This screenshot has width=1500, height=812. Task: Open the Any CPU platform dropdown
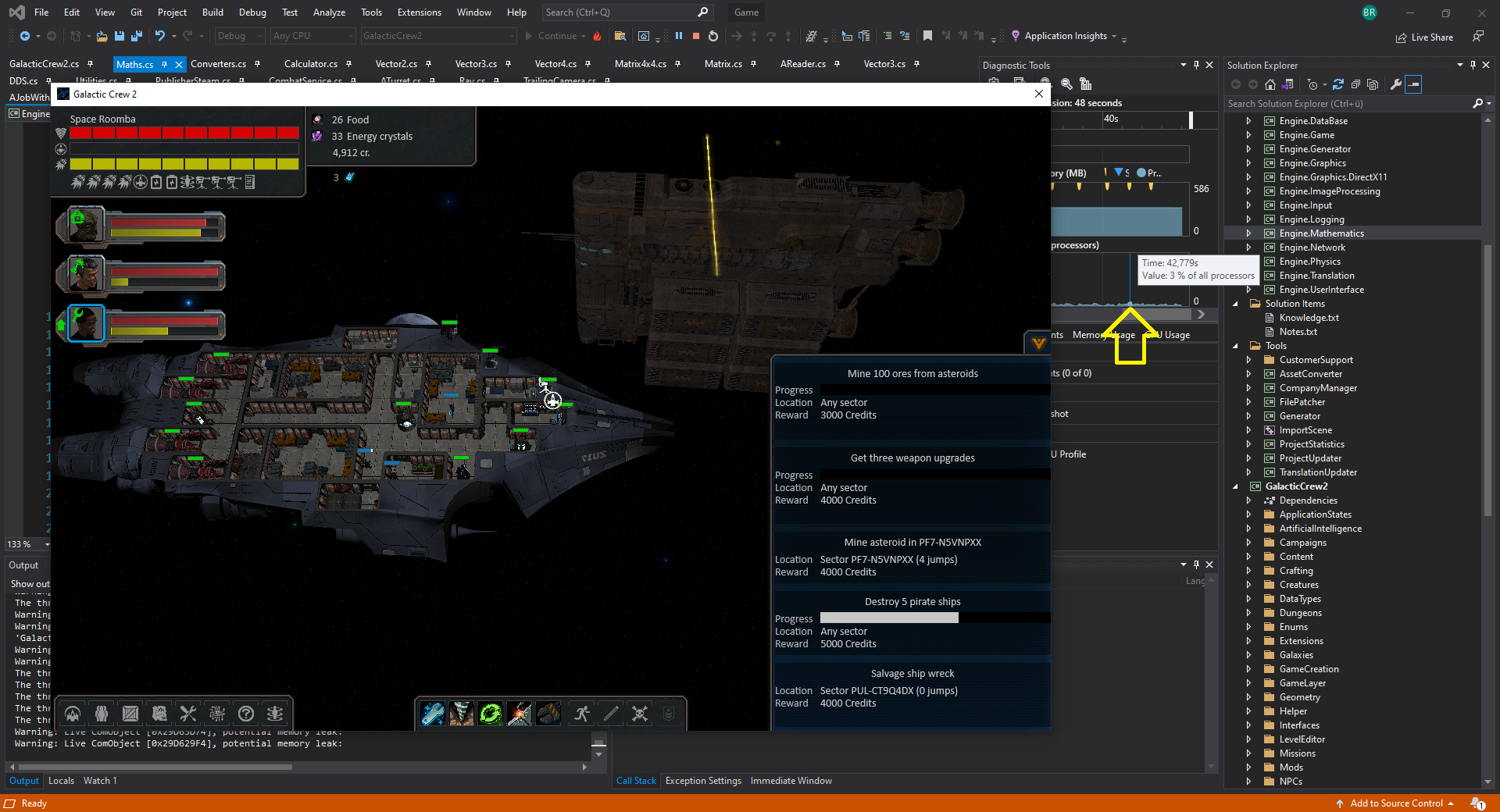click(312, 36)
